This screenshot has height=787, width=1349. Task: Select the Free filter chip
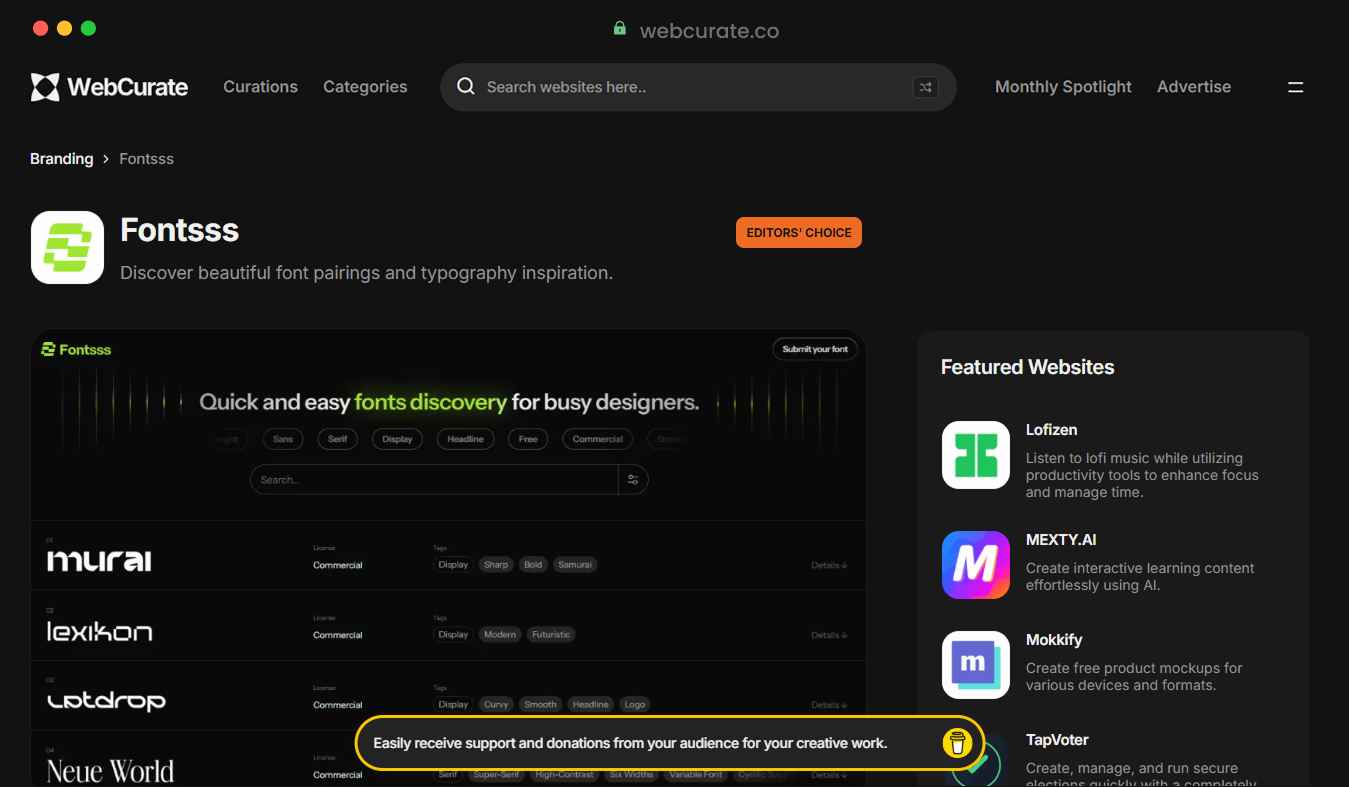[528, 439]
